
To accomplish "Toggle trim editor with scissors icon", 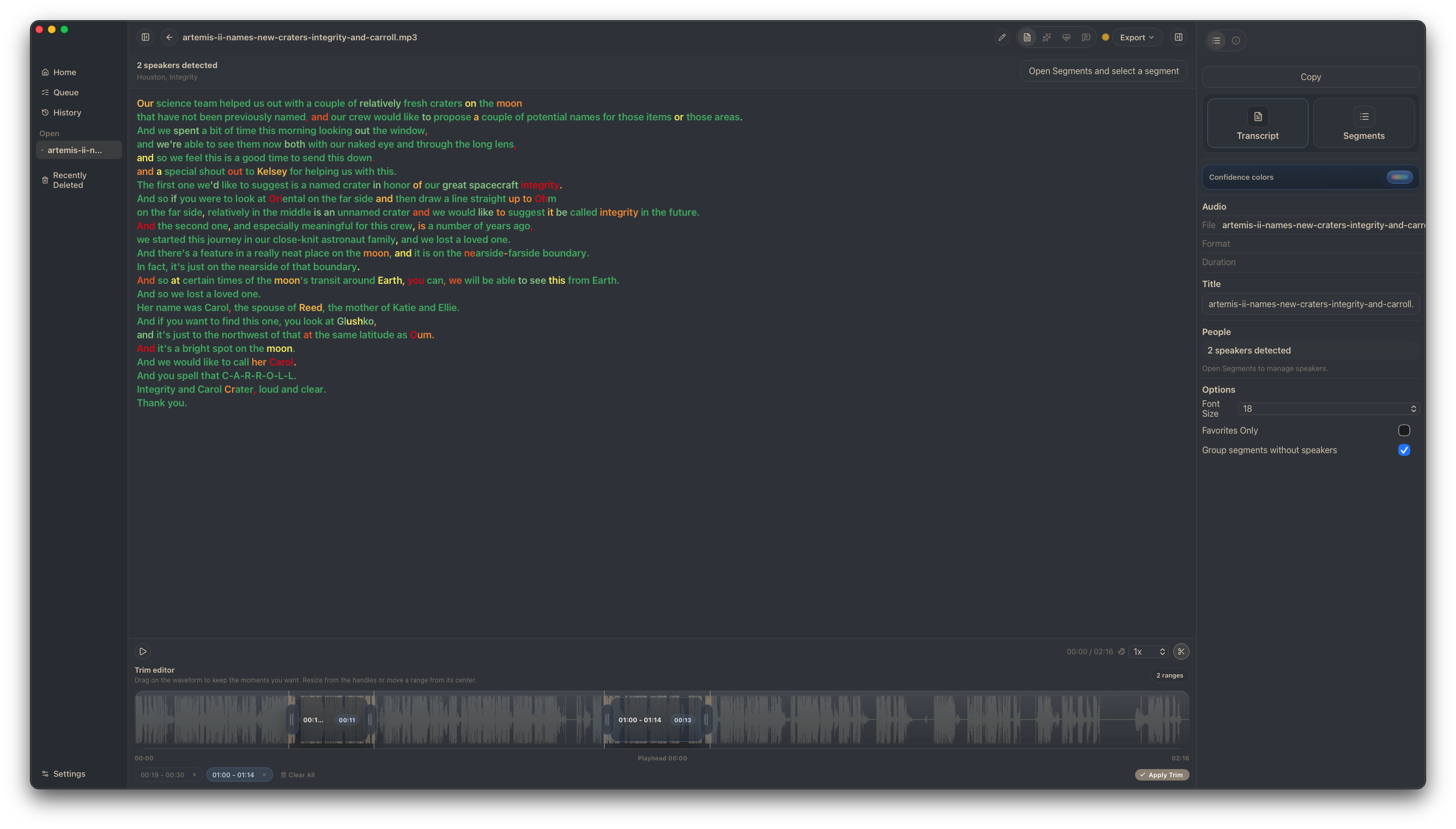I will tap(1181, 651).
